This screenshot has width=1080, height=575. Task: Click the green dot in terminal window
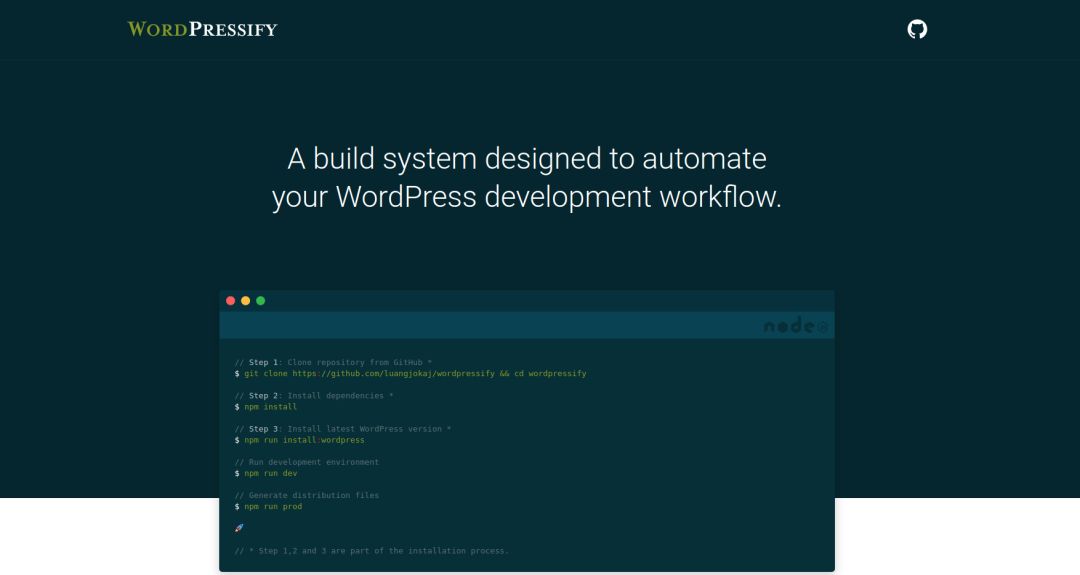260,301
